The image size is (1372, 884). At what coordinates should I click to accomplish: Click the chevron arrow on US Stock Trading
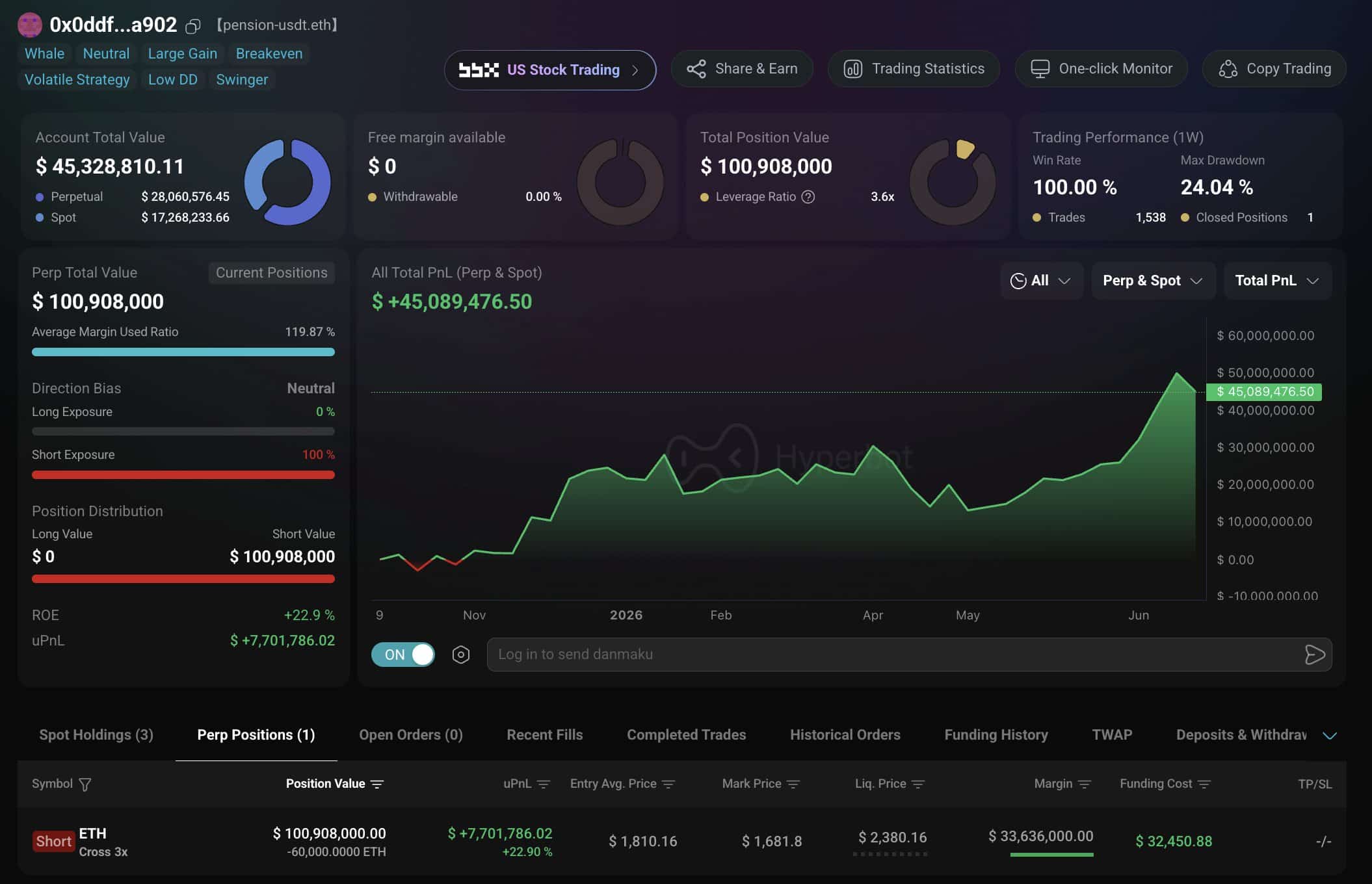pyautogui.click(x=635, y=70)
